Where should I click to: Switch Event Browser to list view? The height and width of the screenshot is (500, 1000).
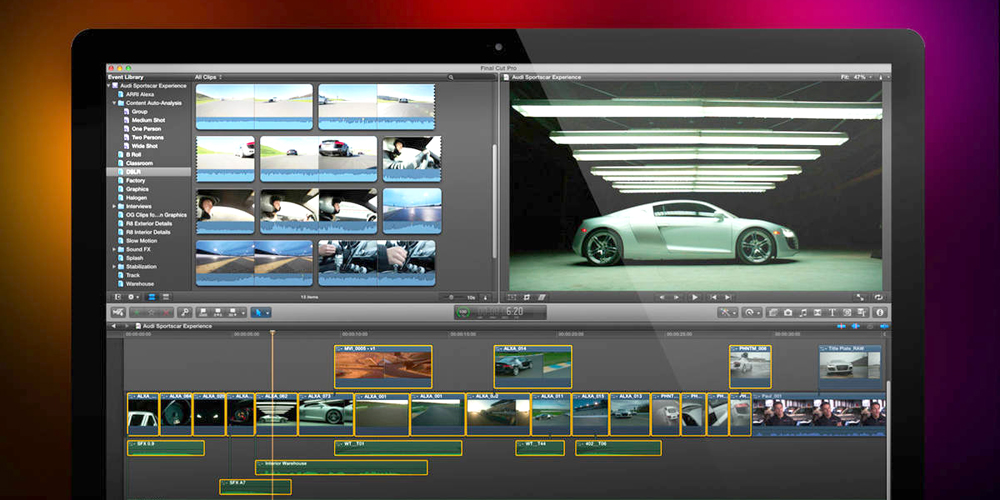tap(166, 297)
